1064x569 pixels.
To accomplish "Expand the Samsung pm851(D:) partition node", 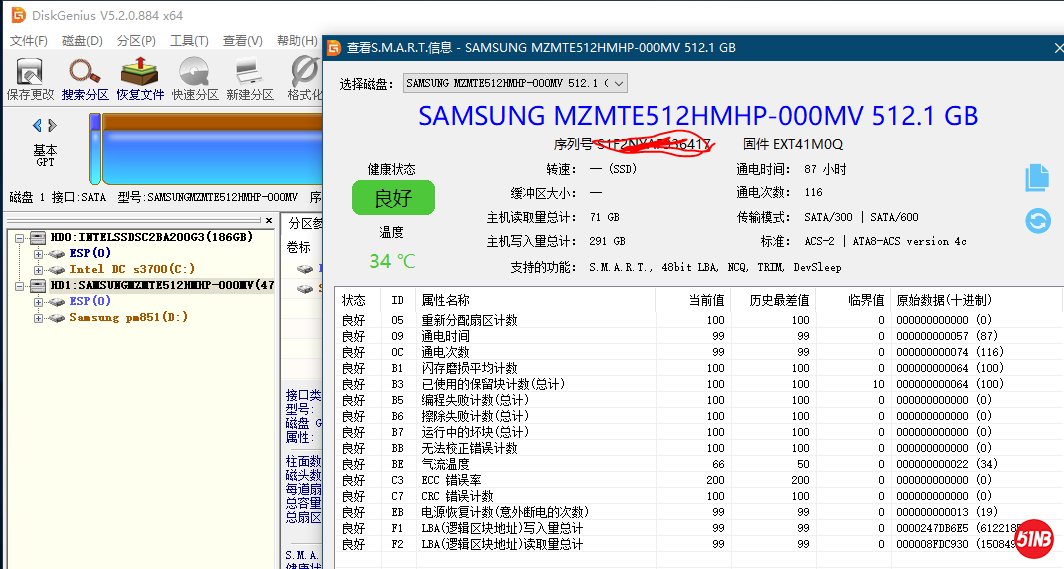I will (39, 318).
